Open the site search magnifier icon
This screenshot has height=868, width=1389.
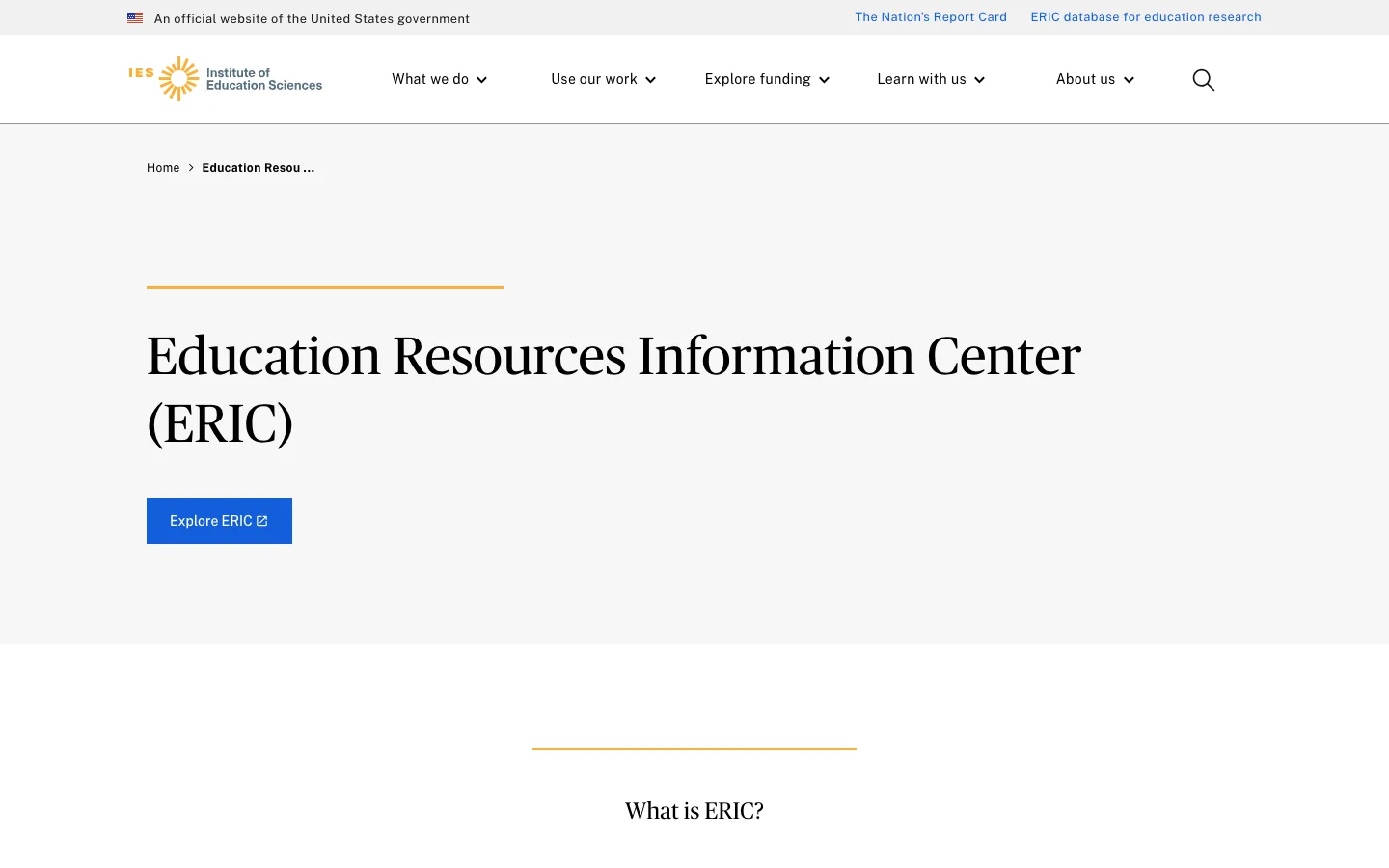(x=1203, y=80)
